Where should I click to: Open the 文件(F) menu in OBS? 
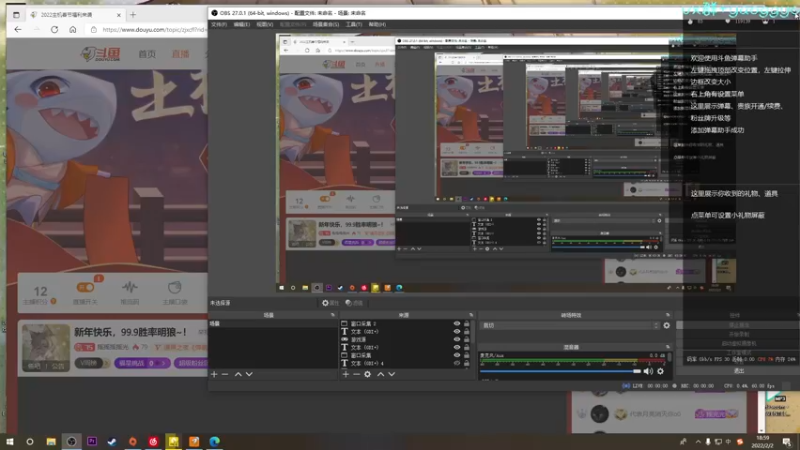tap(219, 24)
